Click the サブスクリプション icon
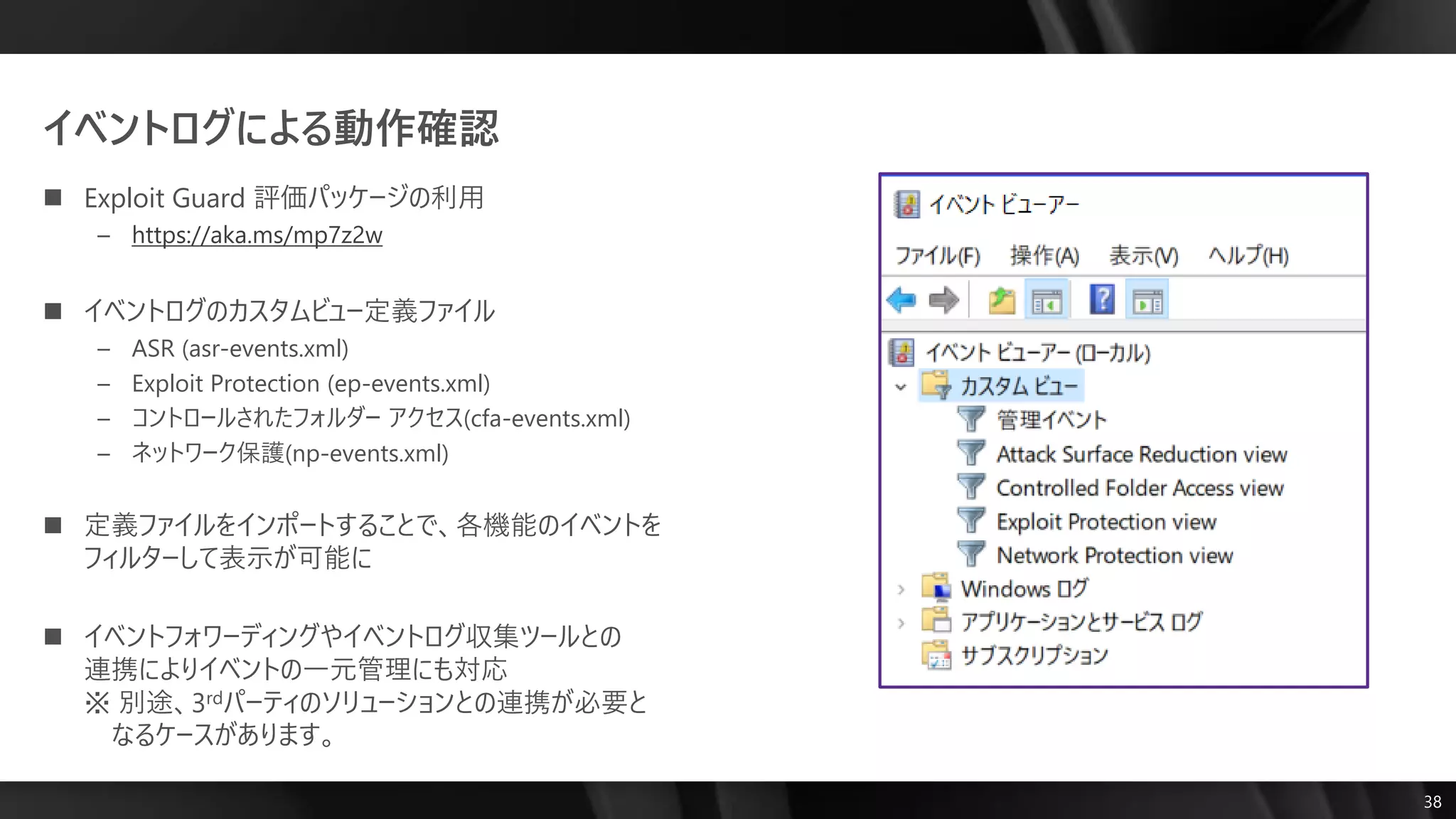Image resolution: width=1456 pixels, height=819 pixels. (936, 655)
